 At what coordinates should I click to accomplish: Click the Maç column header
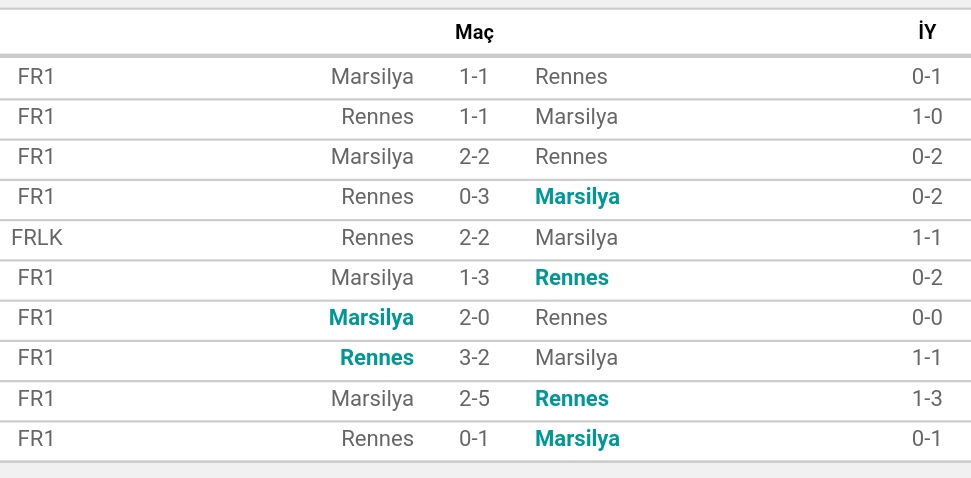[x=474, y=32]
